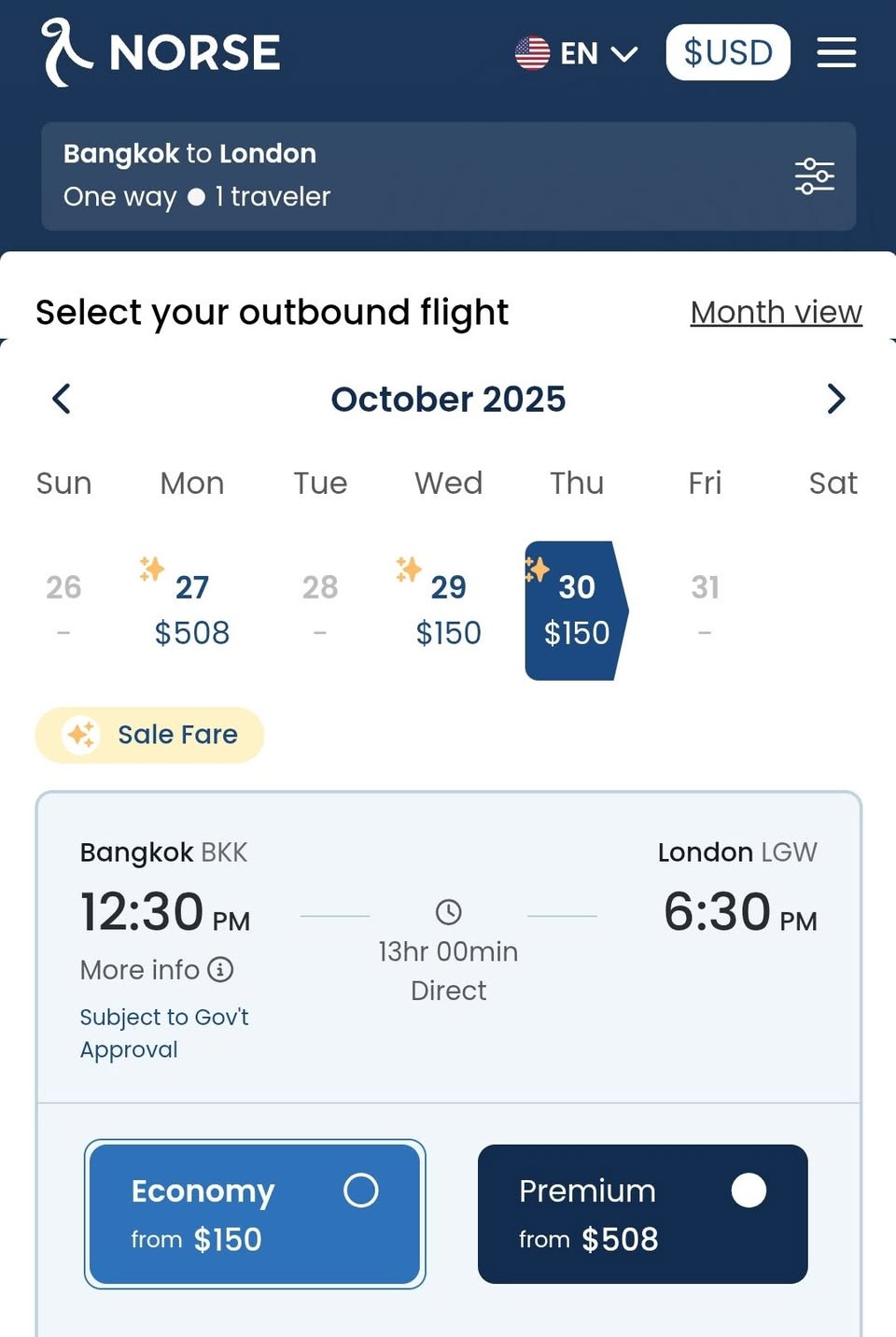Viewport: 896px width, 1337px height.
Task: Open the hamburger menu
Action: 835,52
